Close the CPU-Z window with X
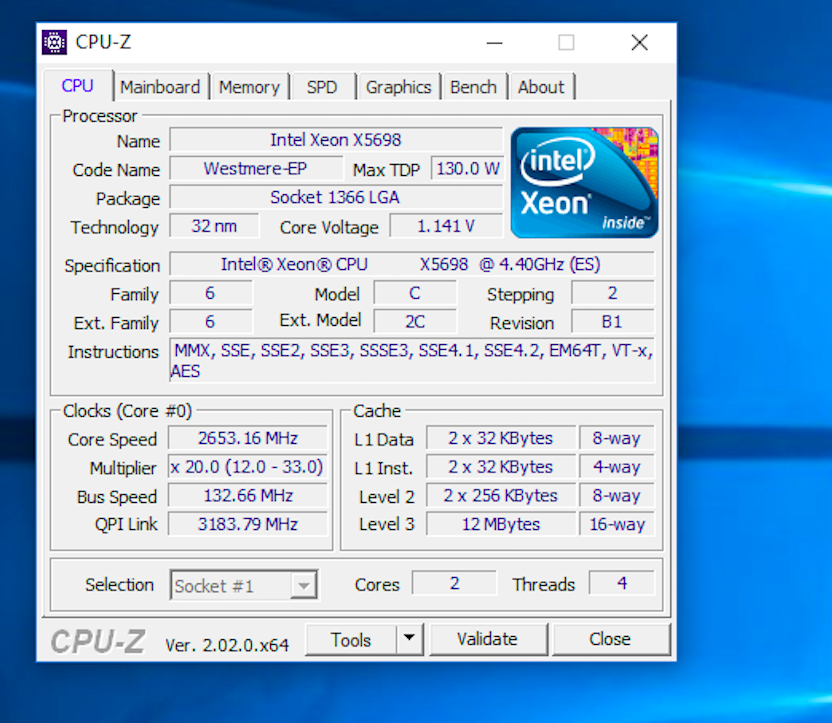 [x=639, y=42]
